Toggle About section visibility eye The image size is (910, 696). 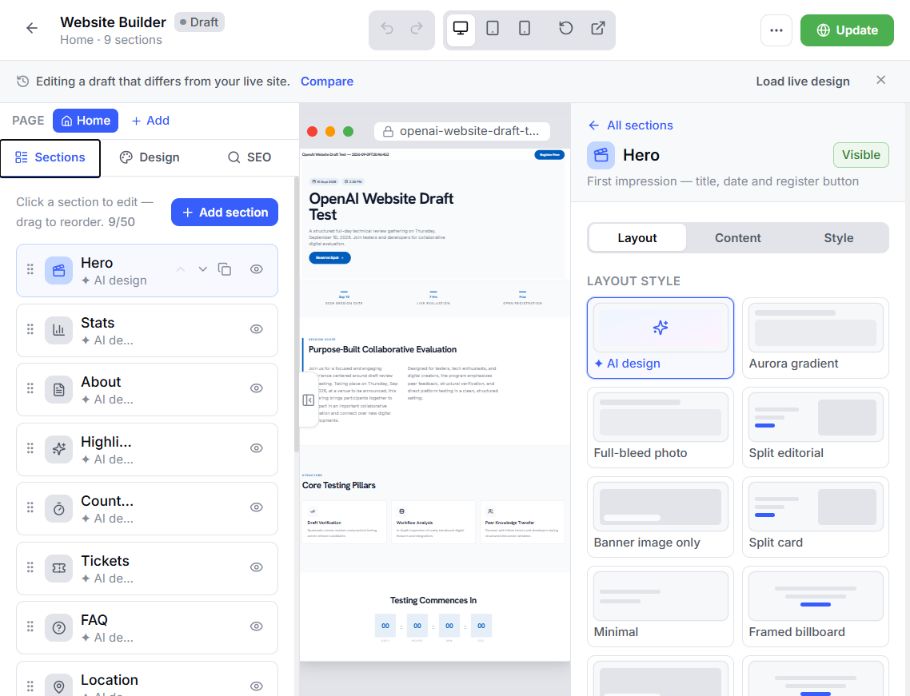point(257,388)
